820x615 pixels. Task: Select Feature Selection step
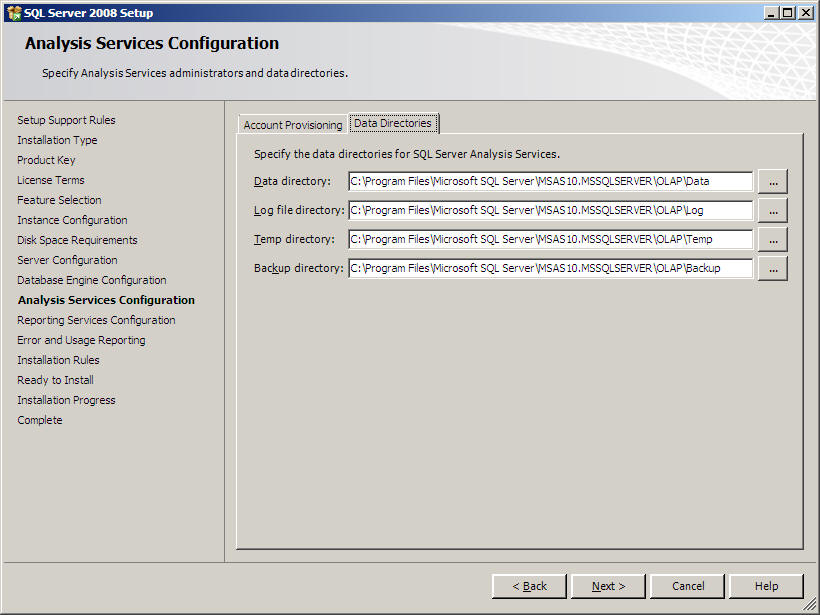pos(59,200)
